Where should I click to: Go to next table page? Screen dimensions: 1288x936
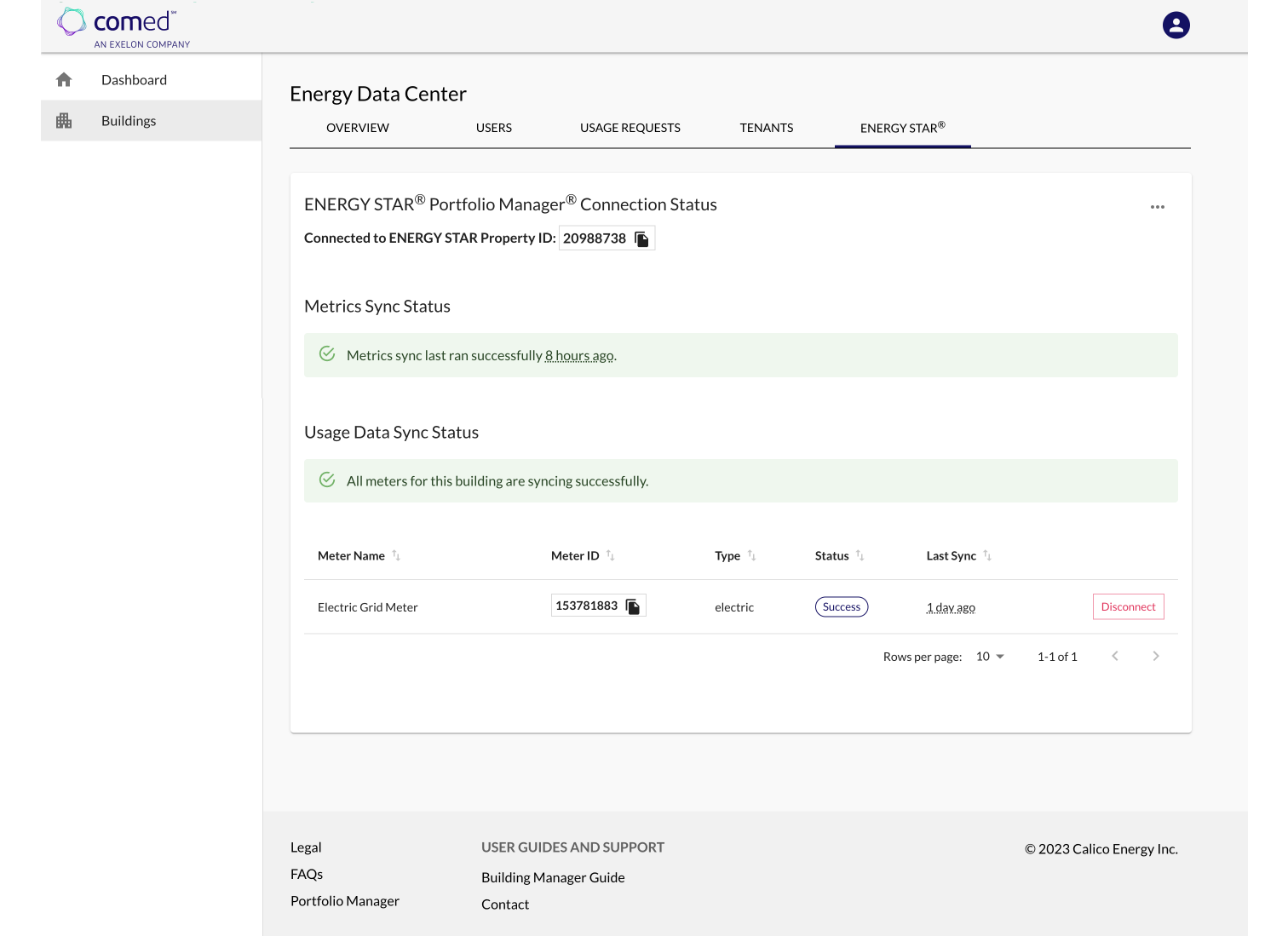[x=1155, y=656]
